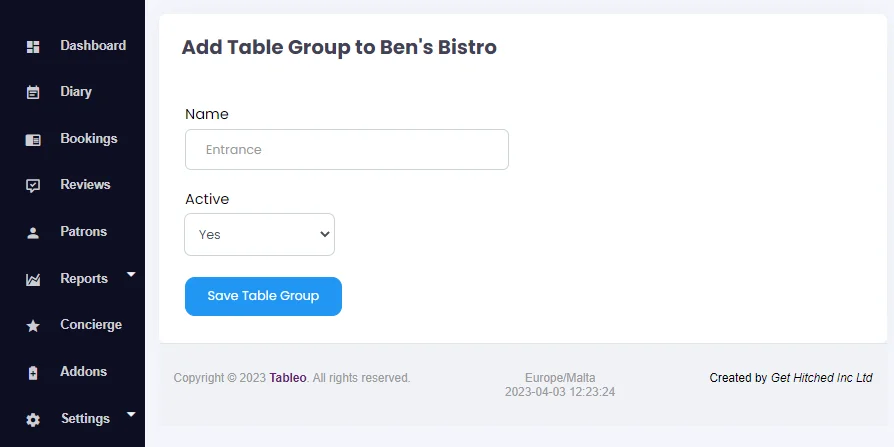Focus the Name input field
The width and height of the screenshot is (894, 447).
click(347, 149)
